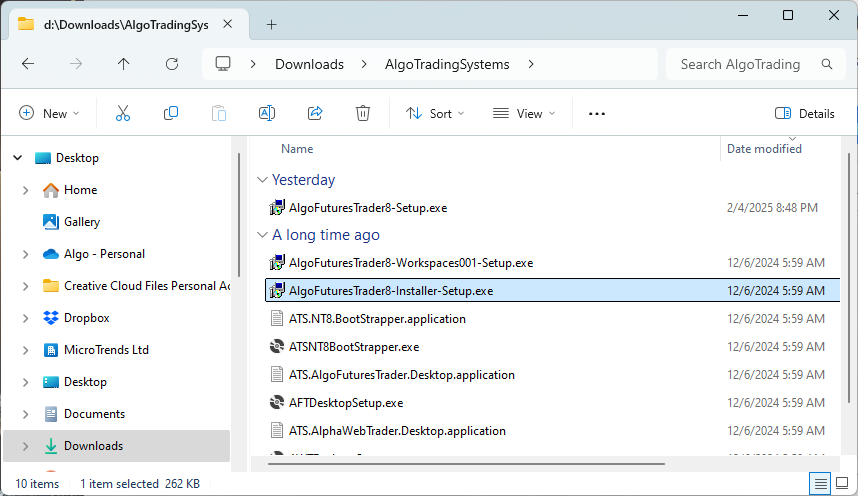
Task: Click the OneDrive cloud icon for Algo - Personal
Action: pyautogui.click(x=51, y=254)
